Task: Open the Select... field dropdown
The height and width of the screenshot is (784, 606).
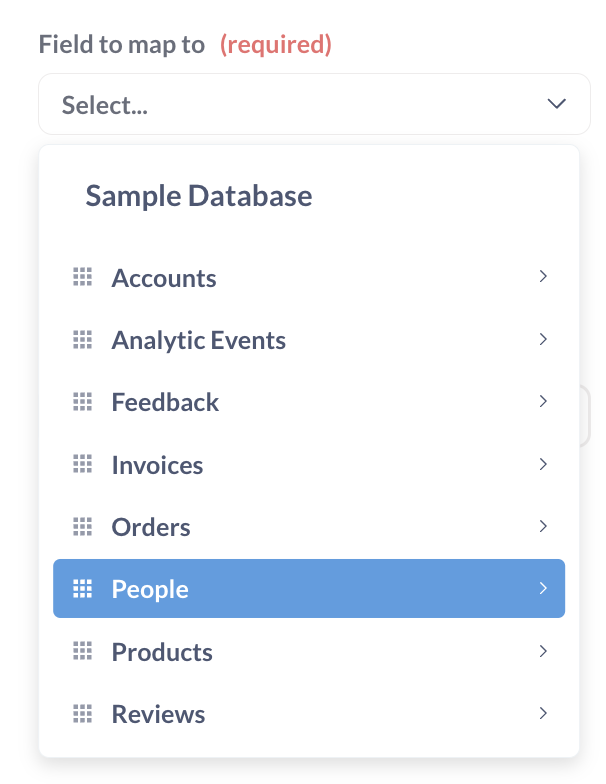Action: point(314,104)
